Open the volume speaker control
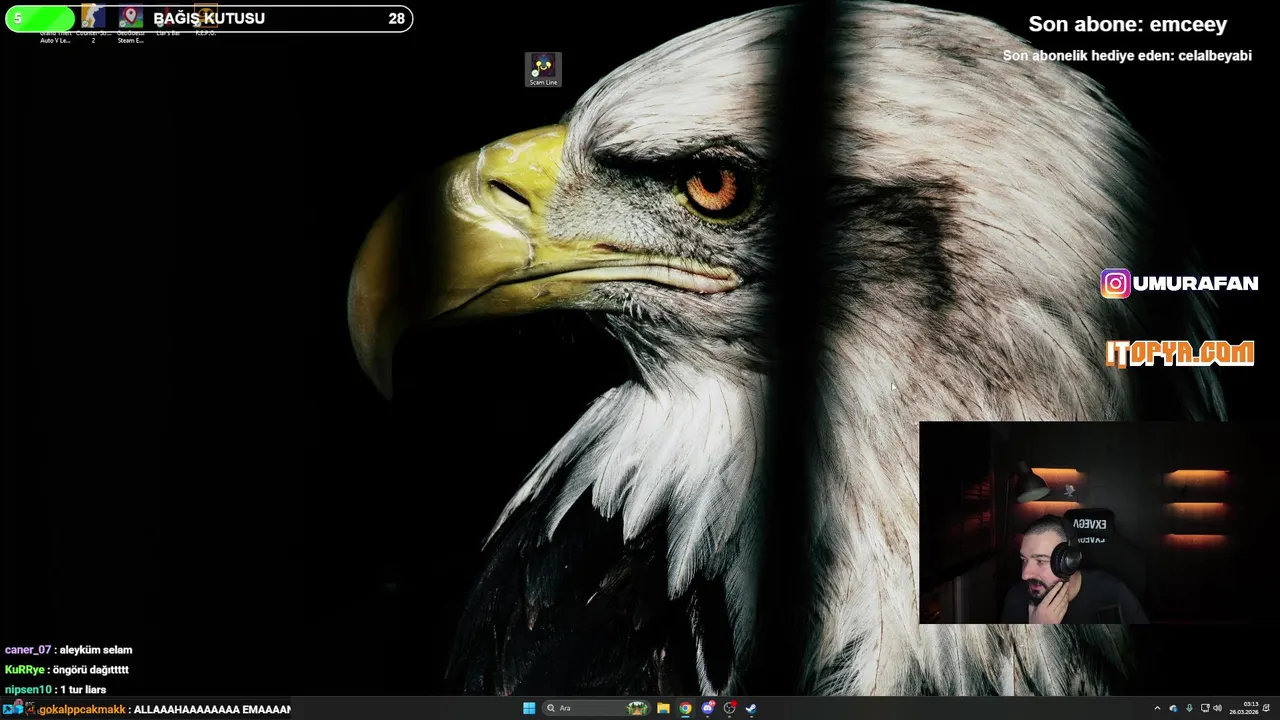The height and width of the screenshot is (720, 1280). pyautogui.click(x=1217, y=708)
